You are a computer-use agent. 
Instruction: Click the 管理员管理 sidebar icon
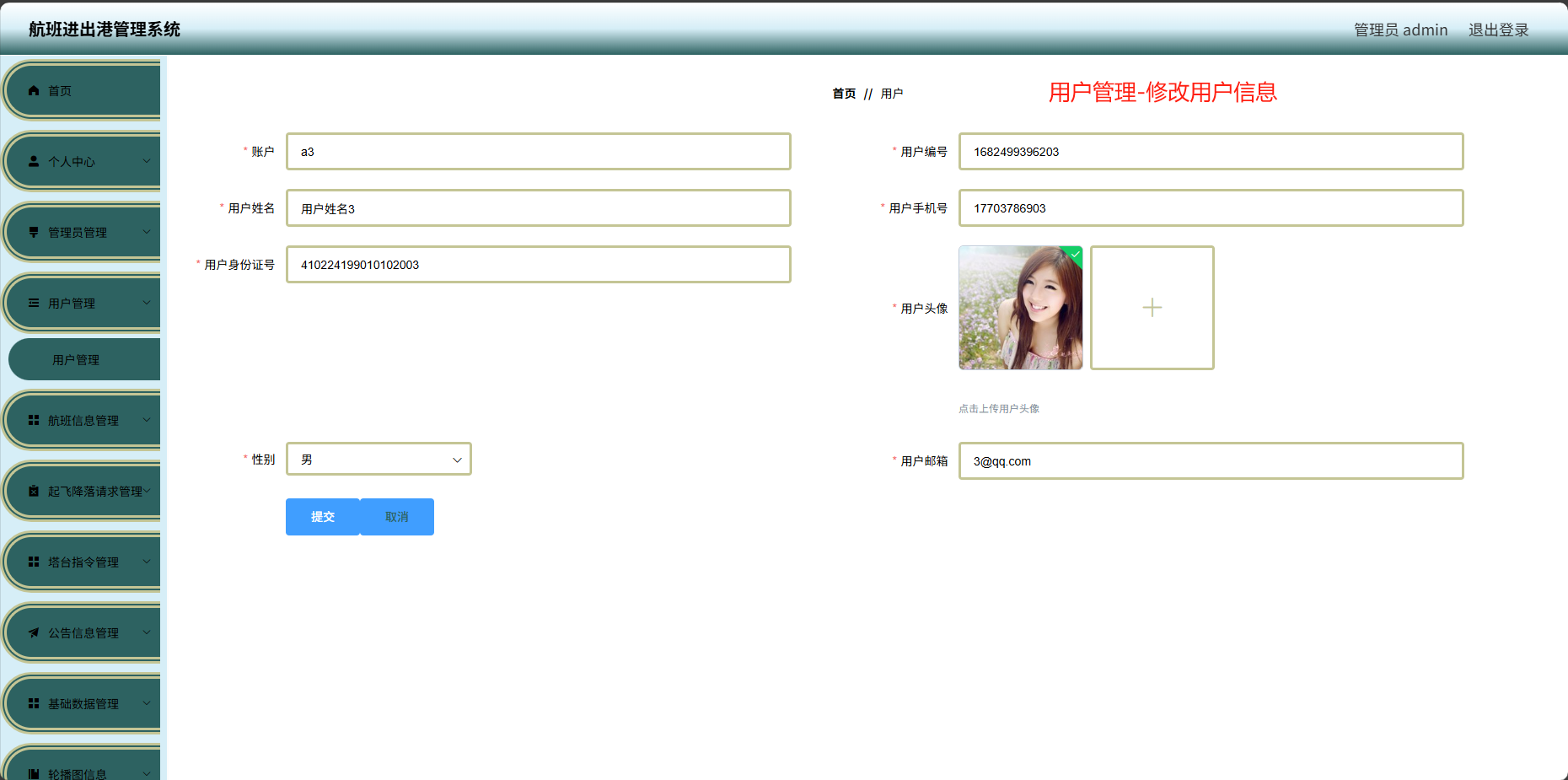tap(35, 231)
